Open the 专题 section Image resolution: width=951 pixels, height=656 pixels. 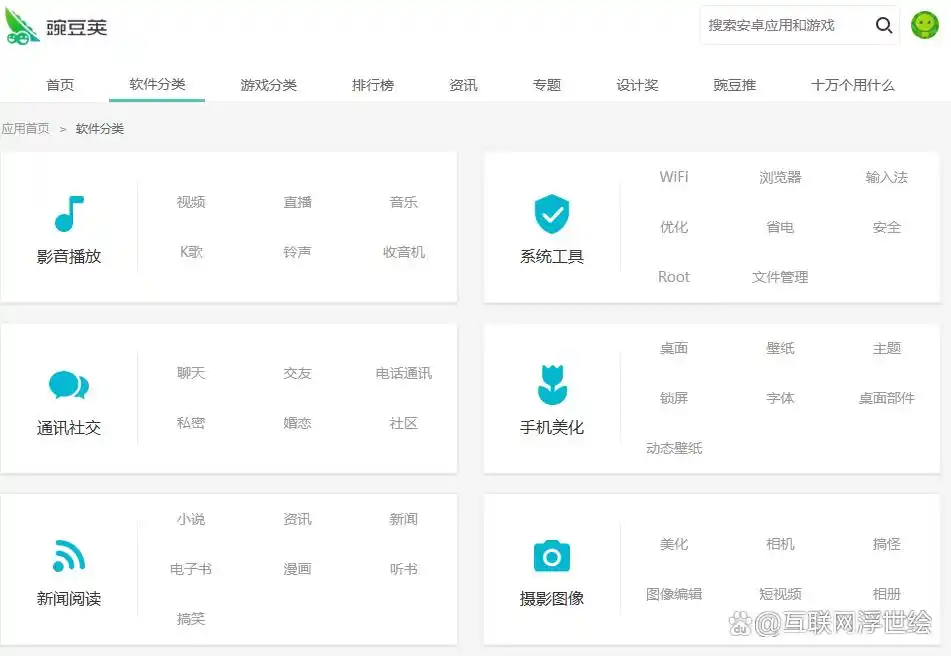coord(548,85)
